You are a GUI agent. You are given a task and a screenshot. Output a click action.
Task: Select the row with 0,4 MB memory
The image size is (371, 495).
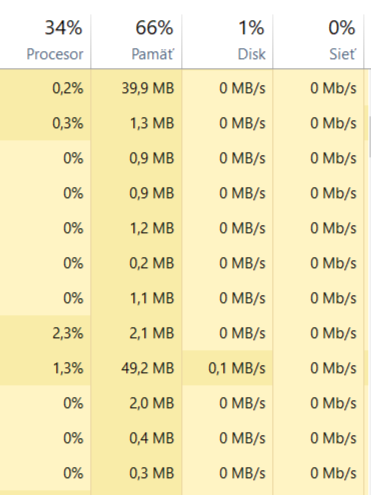click(184, 438)
